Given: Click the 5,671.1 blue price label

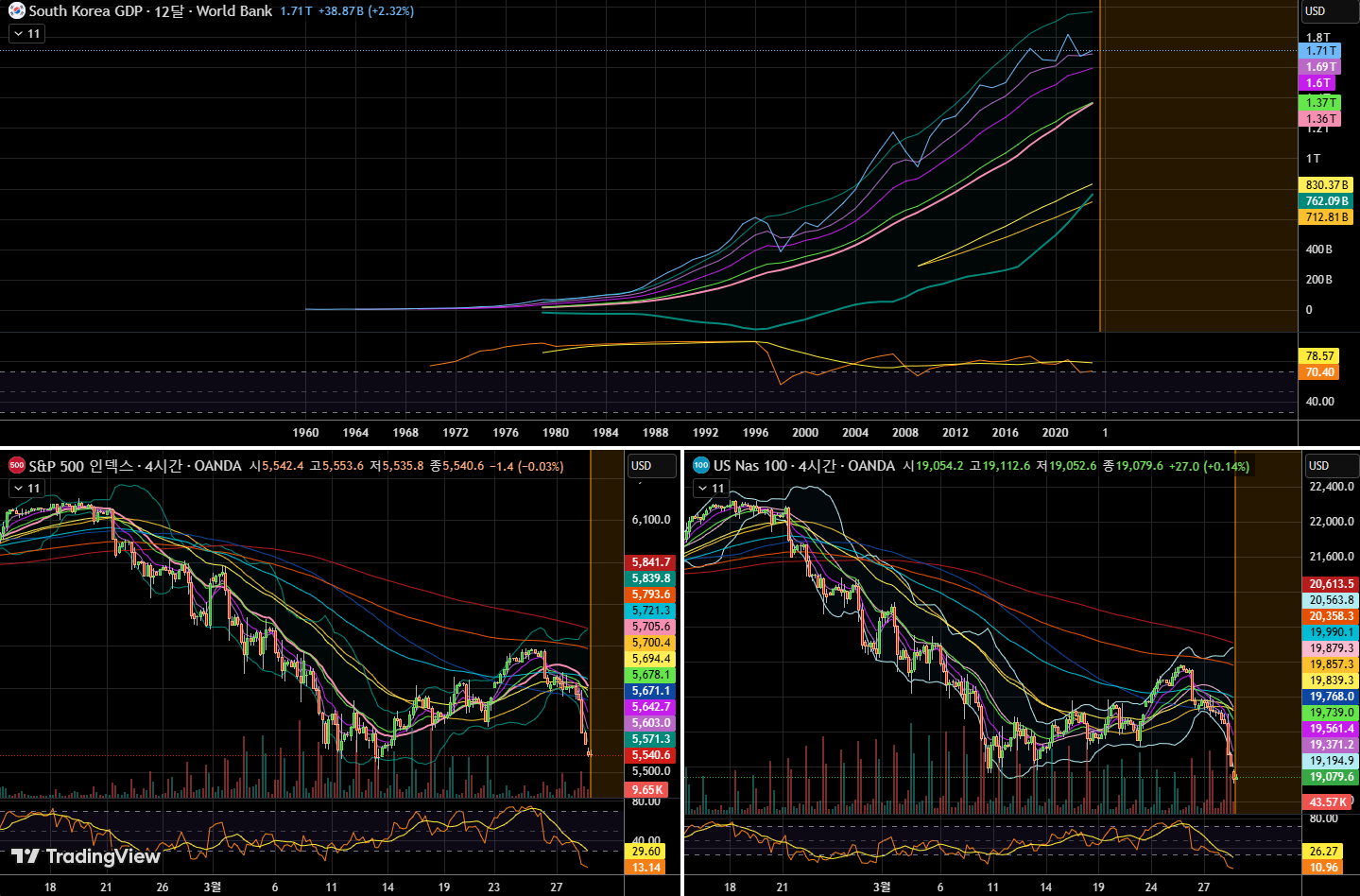Looking at the screenshot, I should (x=650, y=691).
